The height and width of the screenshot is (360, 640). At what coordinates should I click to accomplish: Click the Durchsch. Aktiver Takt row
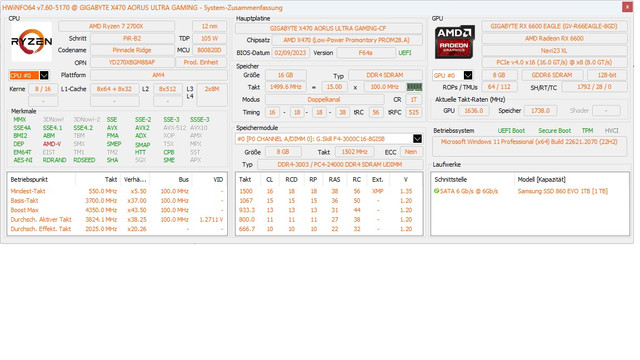point(117,219)
